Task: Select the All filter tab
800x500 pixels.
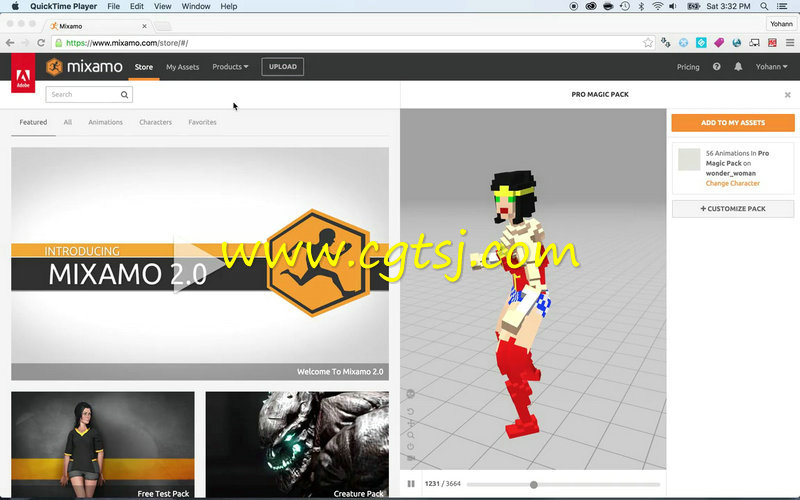Action: 67,122
